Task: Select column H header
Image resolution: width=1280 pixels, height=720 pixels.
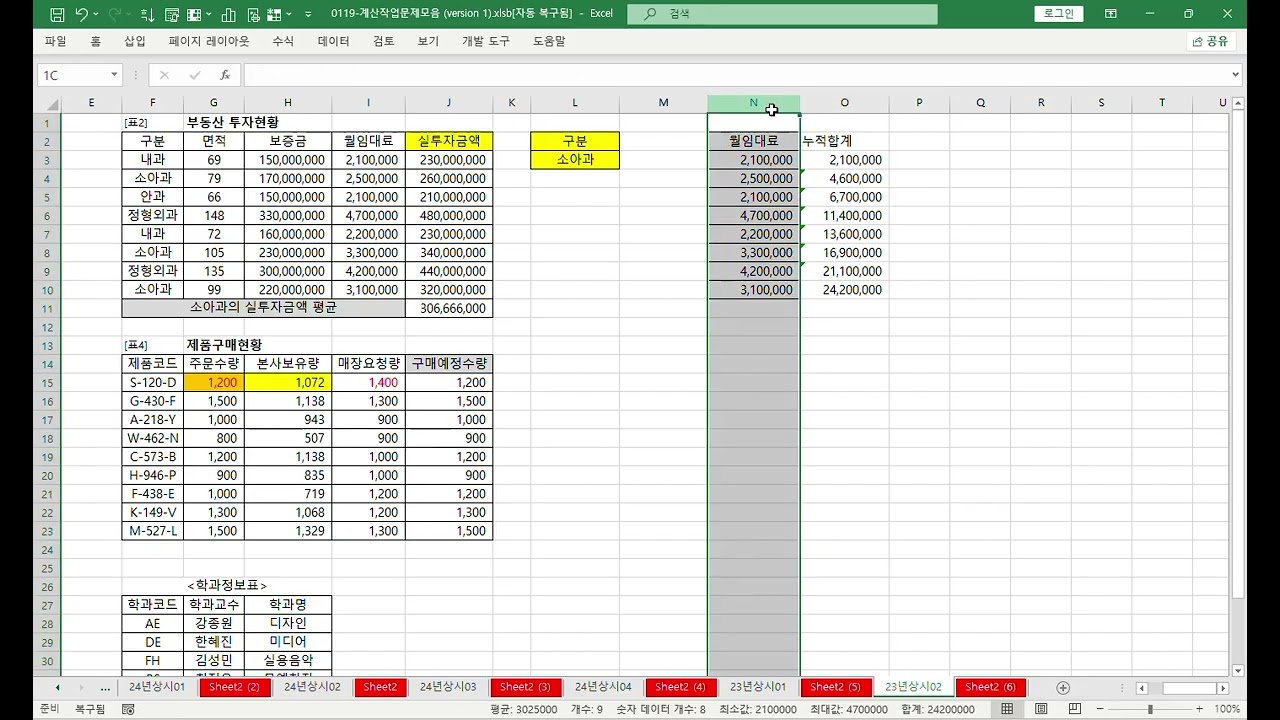Action: pyautogui.click(x=288, y=103)
